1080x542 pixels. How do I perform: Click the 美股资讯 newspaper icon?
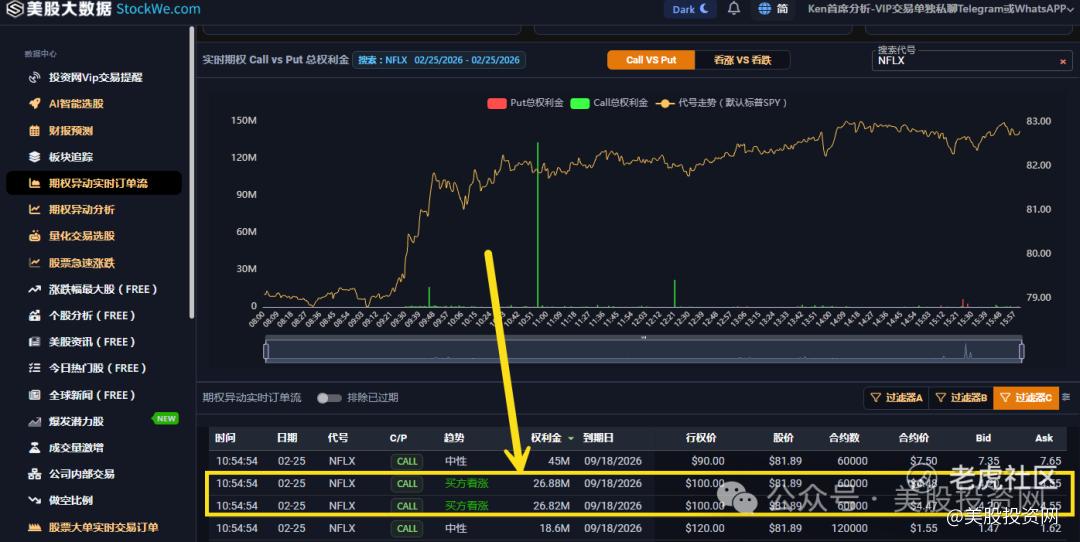point(34,342)
